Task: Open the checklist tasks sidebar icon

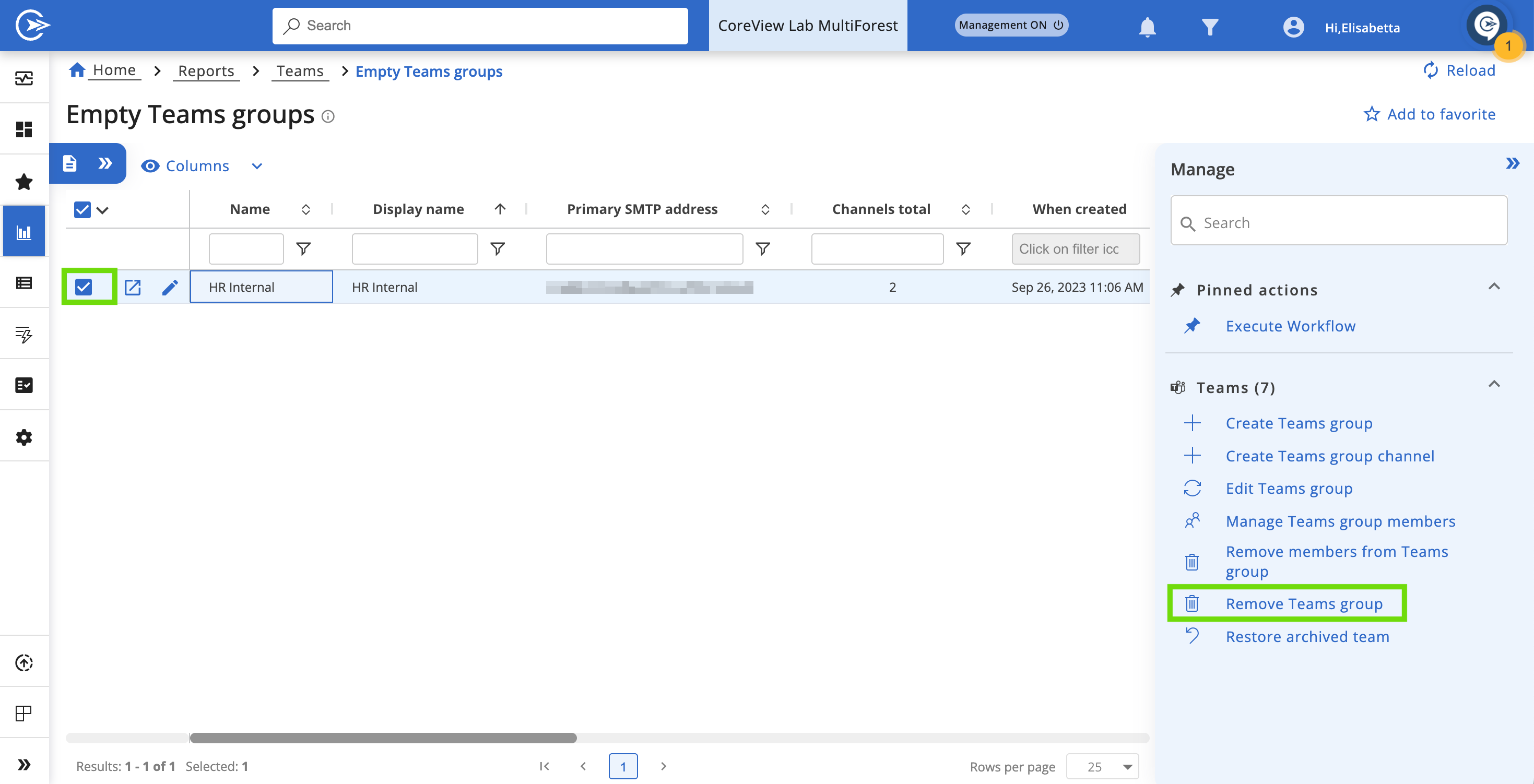Action: 24,385
